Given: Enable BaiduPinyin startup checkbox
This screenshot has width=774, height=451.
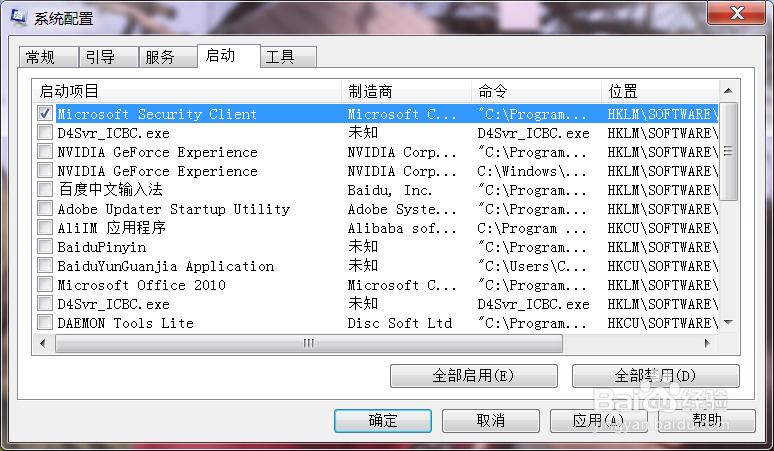Looking at the screenshot, I should pyautogui.click(x=45, y=247).
